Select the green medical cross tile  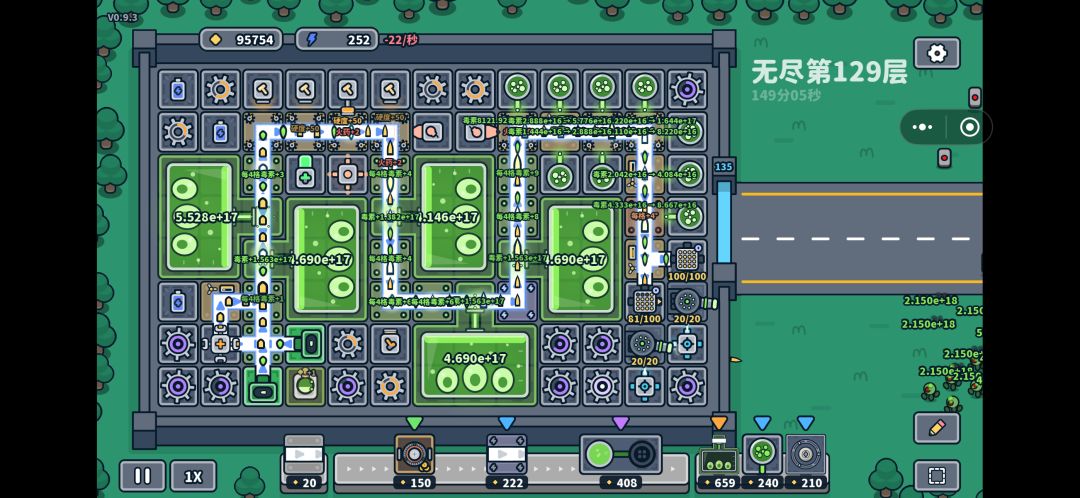(x=305, y=174)
